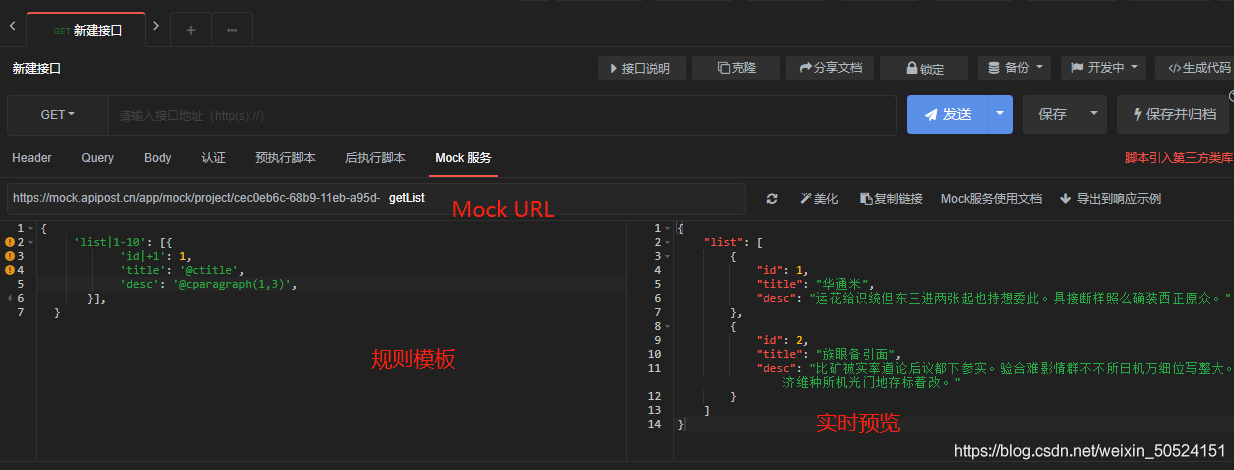The height and width of the screenshot is (470, 1234).
Task: Switch to the 认证 tab
Action: coord(214,158)
